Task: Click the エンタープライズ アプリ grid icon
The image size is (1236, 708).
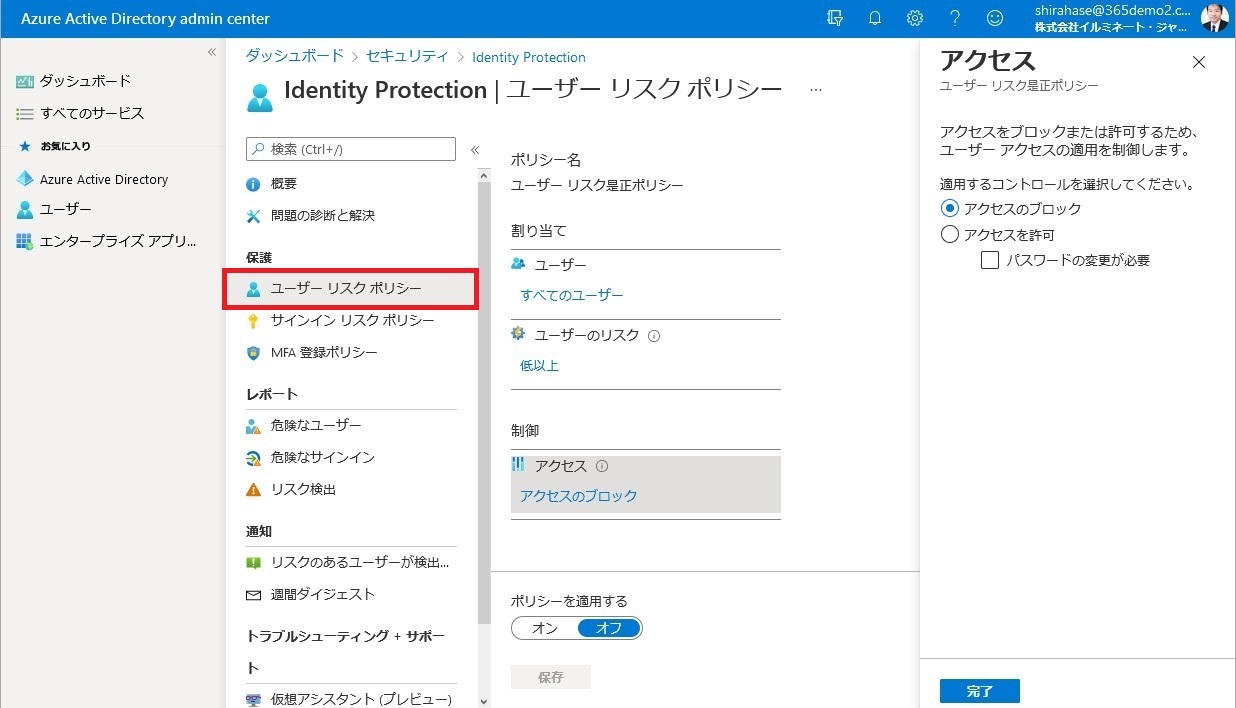Action: tap(25, 242)
